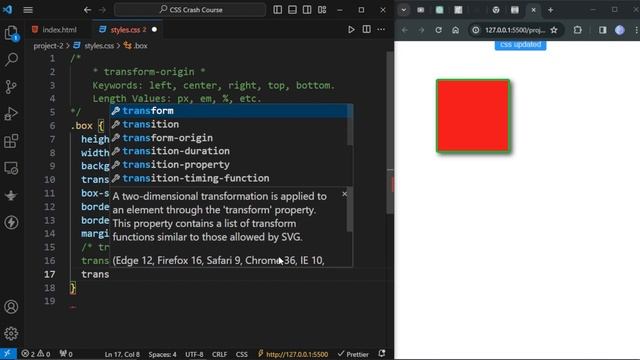Click the lightning bolt icon in activity bar

click(11, 222)
